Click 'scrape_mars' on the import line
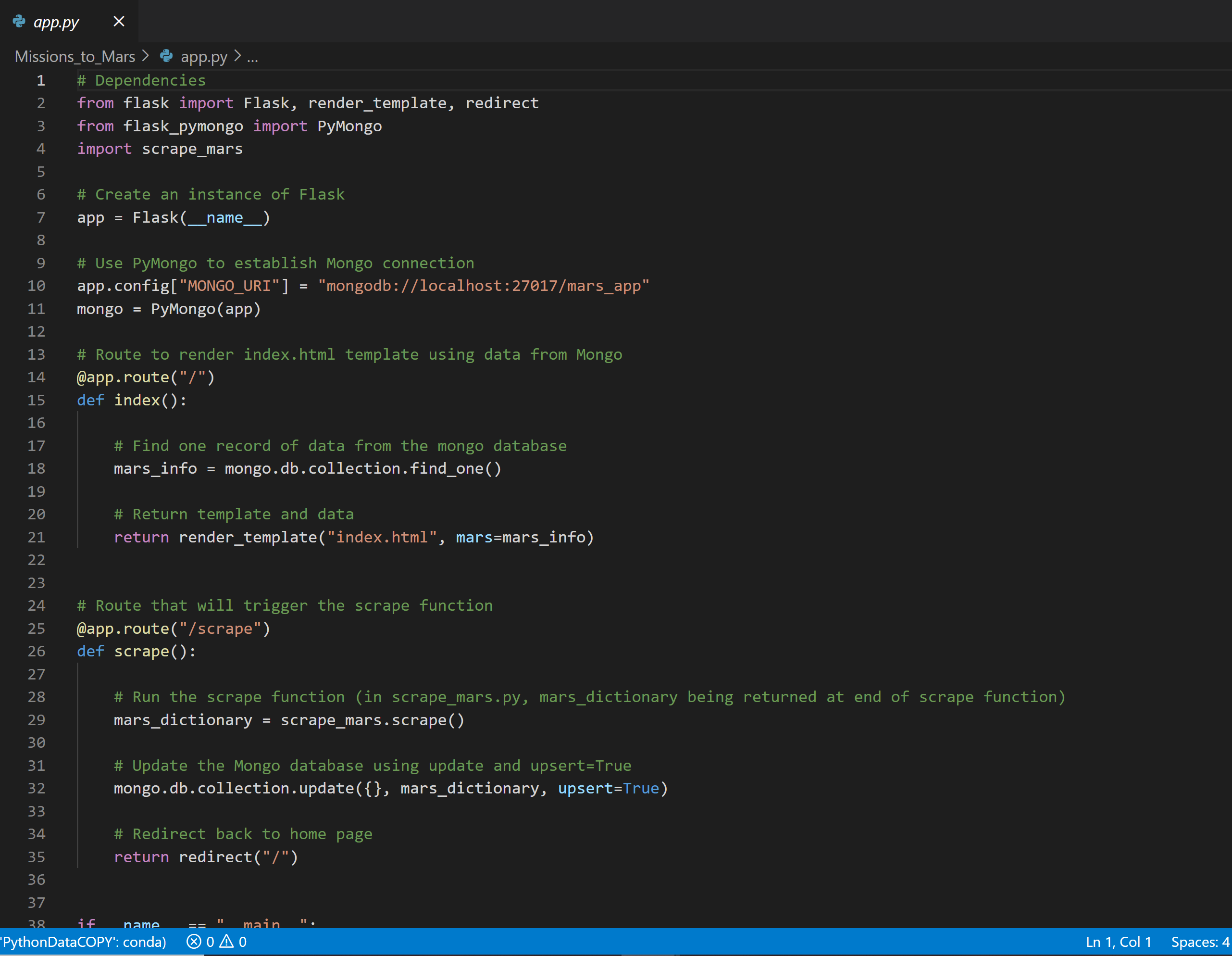This screenshot has width=1232, height=956. [x=192, y=149]
